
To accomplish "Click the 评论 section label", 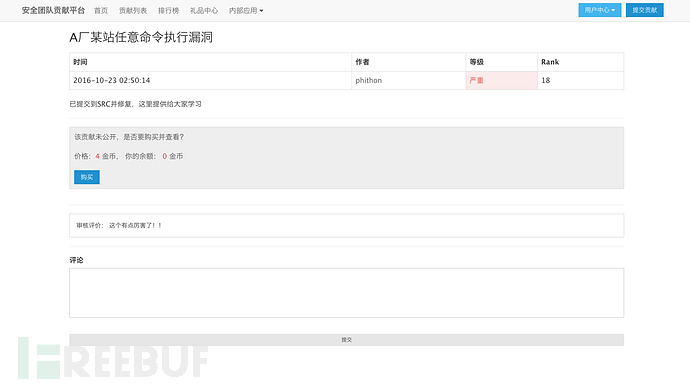I will (77, 260).
